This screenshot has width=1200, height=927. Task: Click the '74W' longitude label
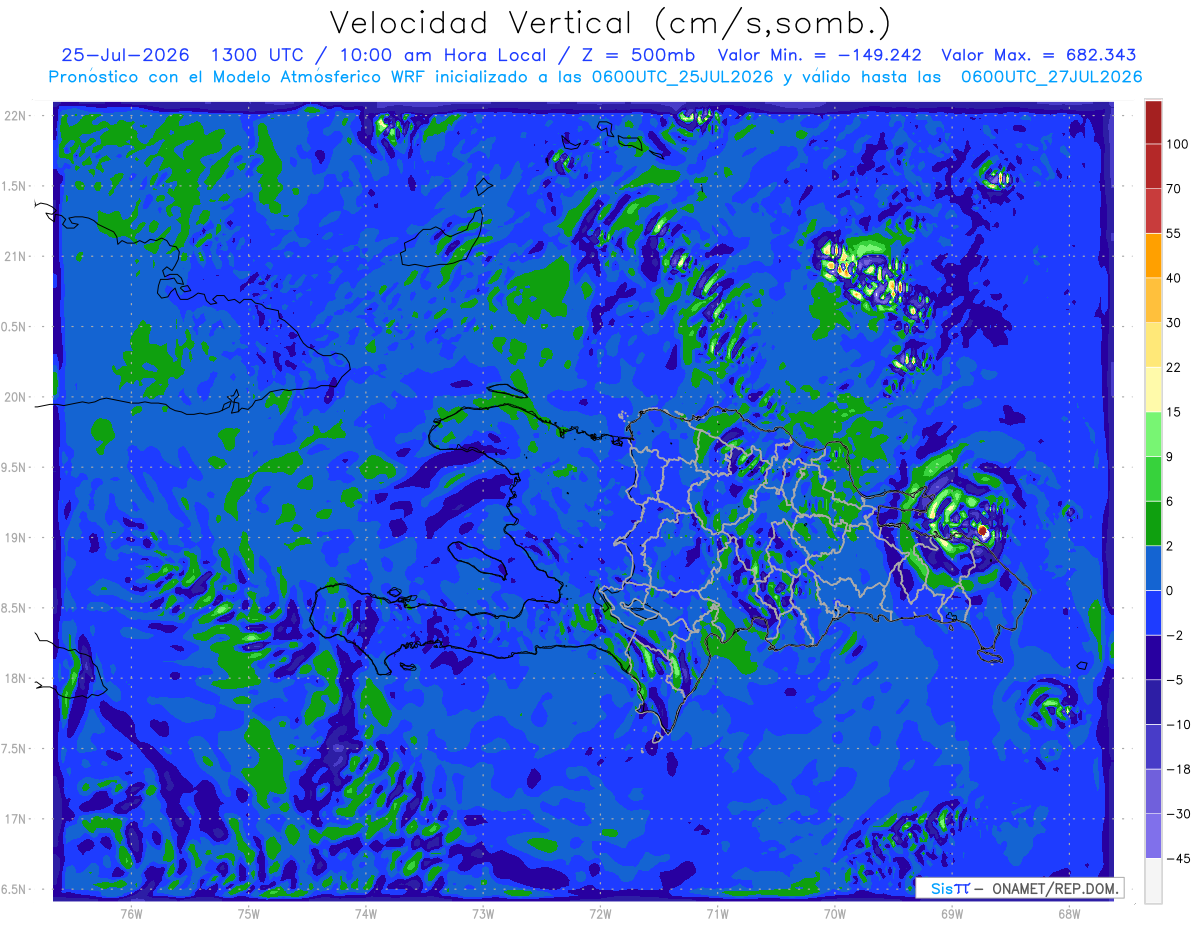366,912
